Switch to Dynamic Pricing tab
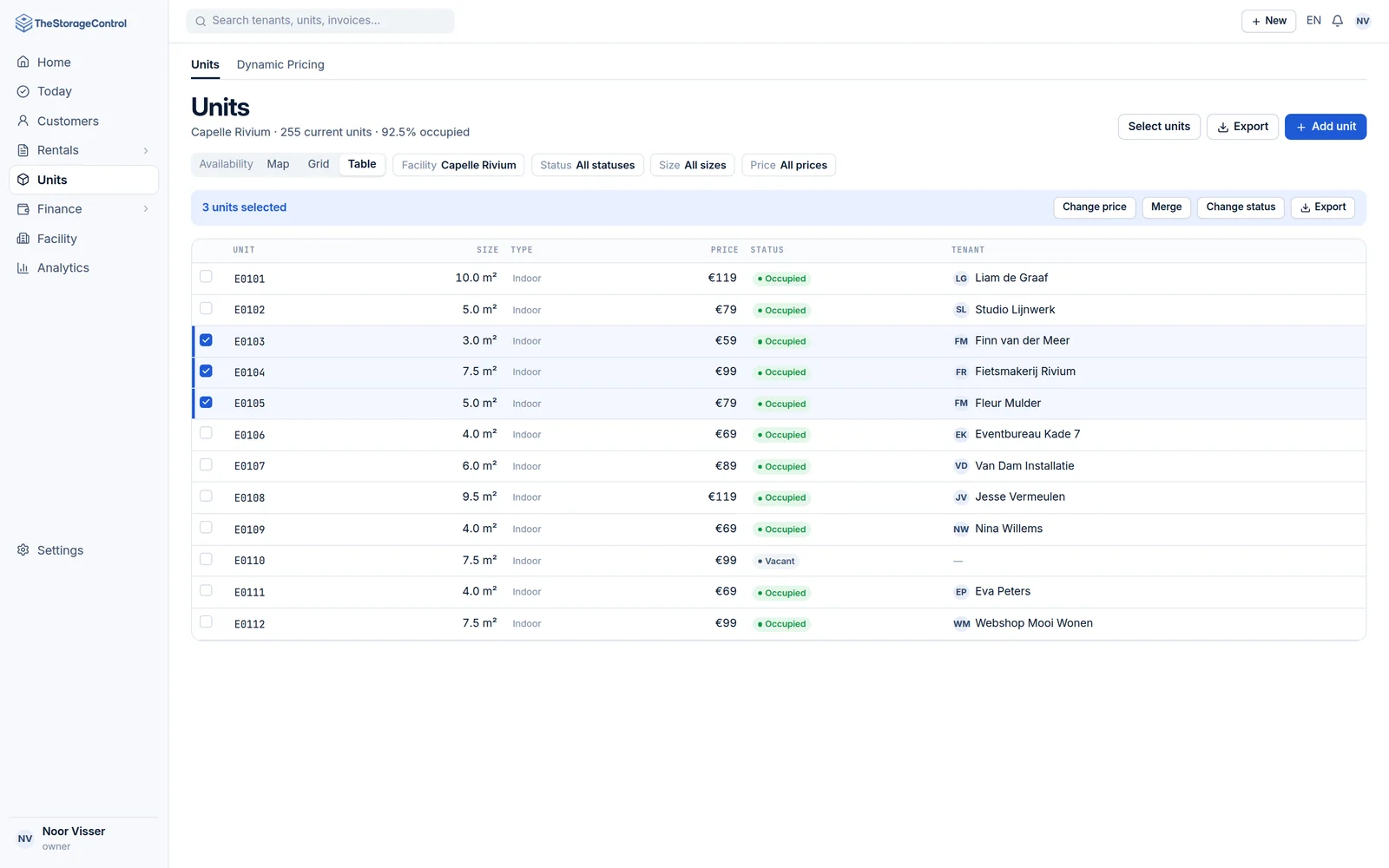The width and height of the screenshot is (1389, 868). (x=280, y=64)
